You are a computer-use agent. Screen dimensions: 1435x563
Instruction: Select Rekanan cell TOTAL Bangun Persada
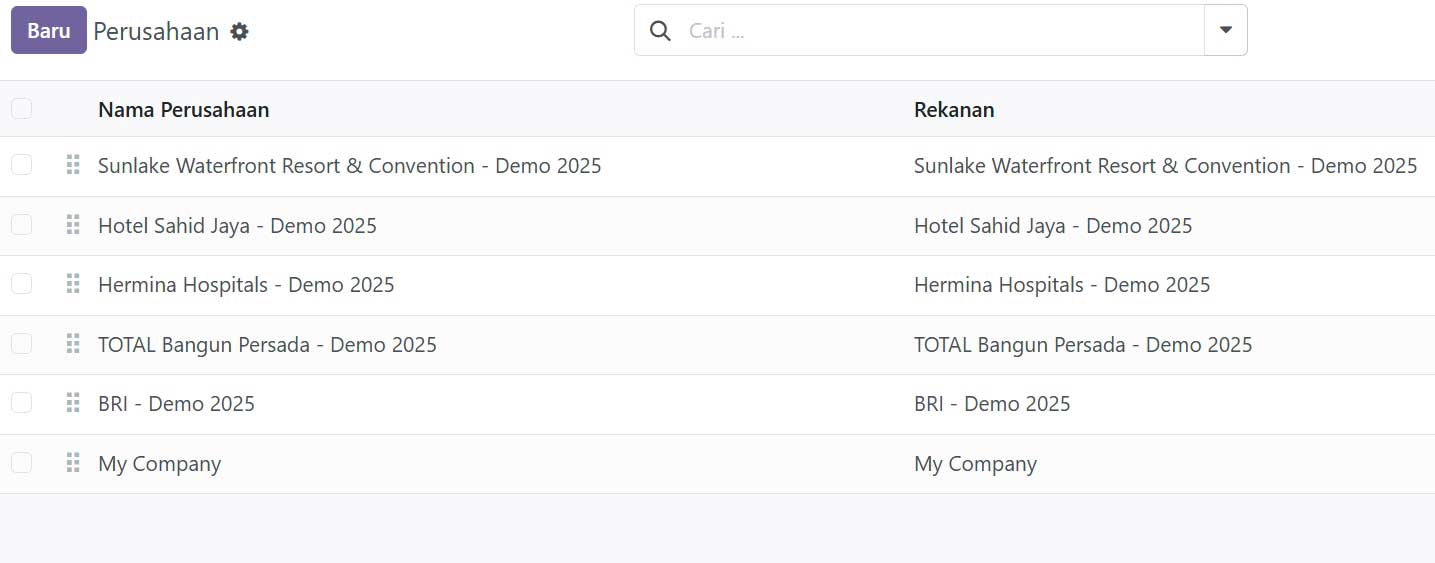1083,345
